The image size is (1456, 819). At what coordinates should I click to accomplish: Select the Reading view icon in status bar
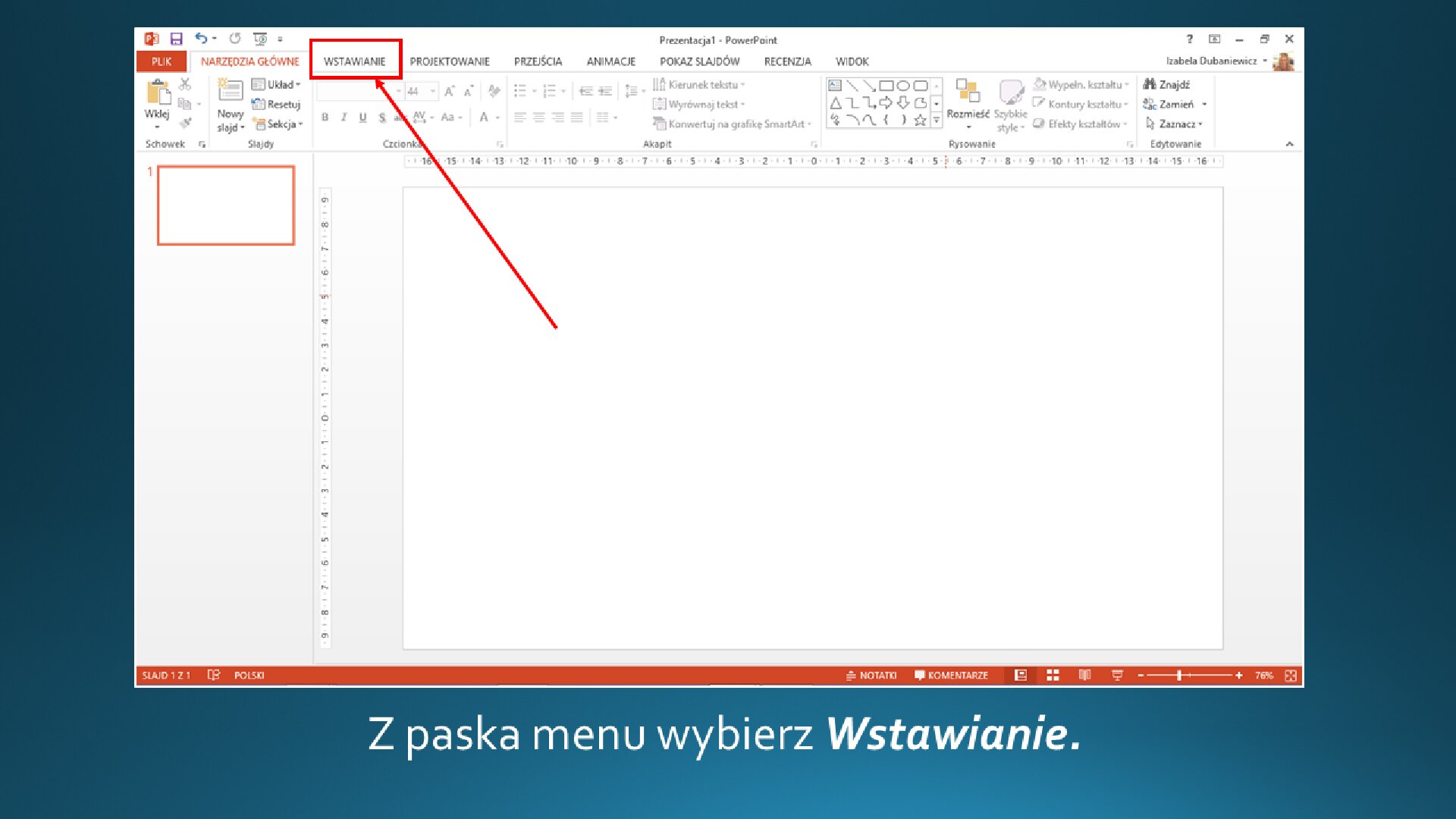(1084, 675)
